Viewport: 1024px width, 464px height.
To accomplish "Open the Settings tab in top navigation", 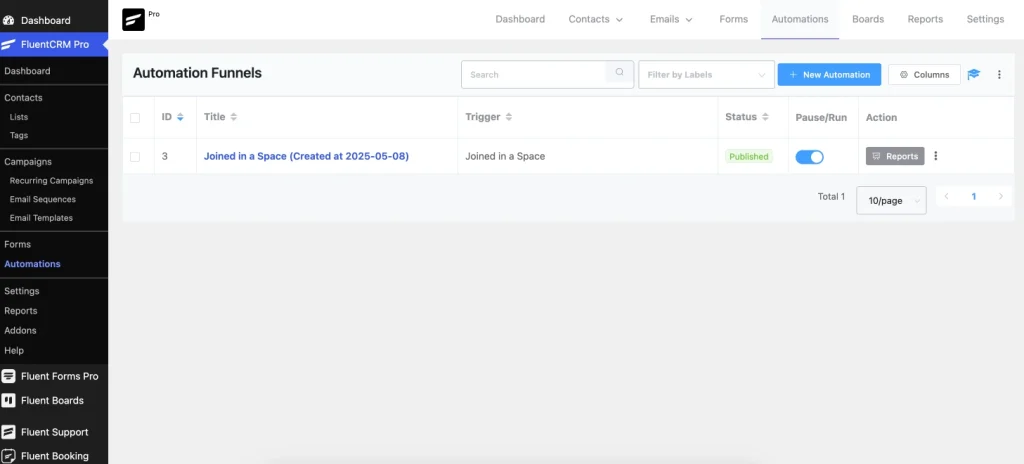I will [x=985, y=20].
